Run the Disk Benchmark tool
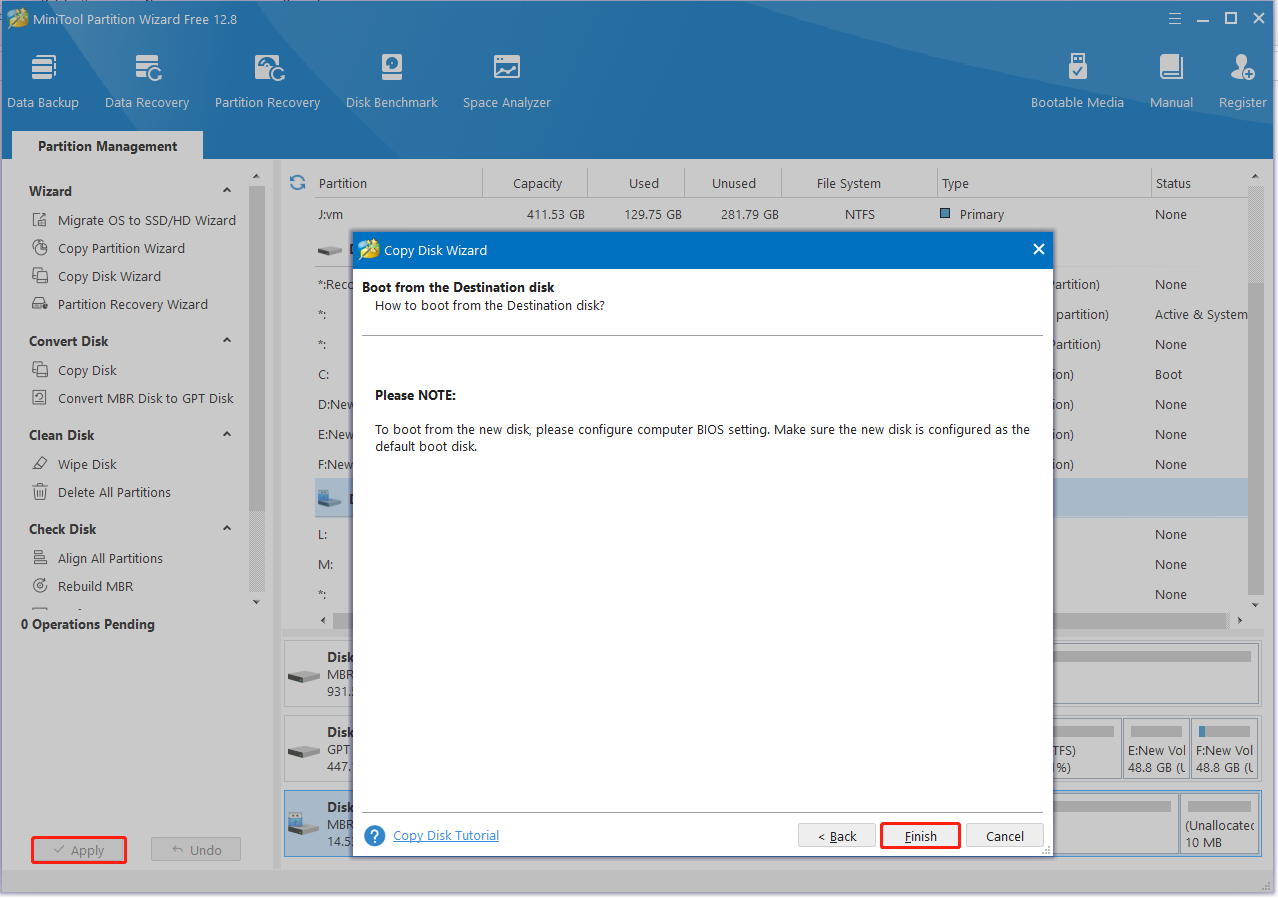1278x898 pixels. point(391,80)
